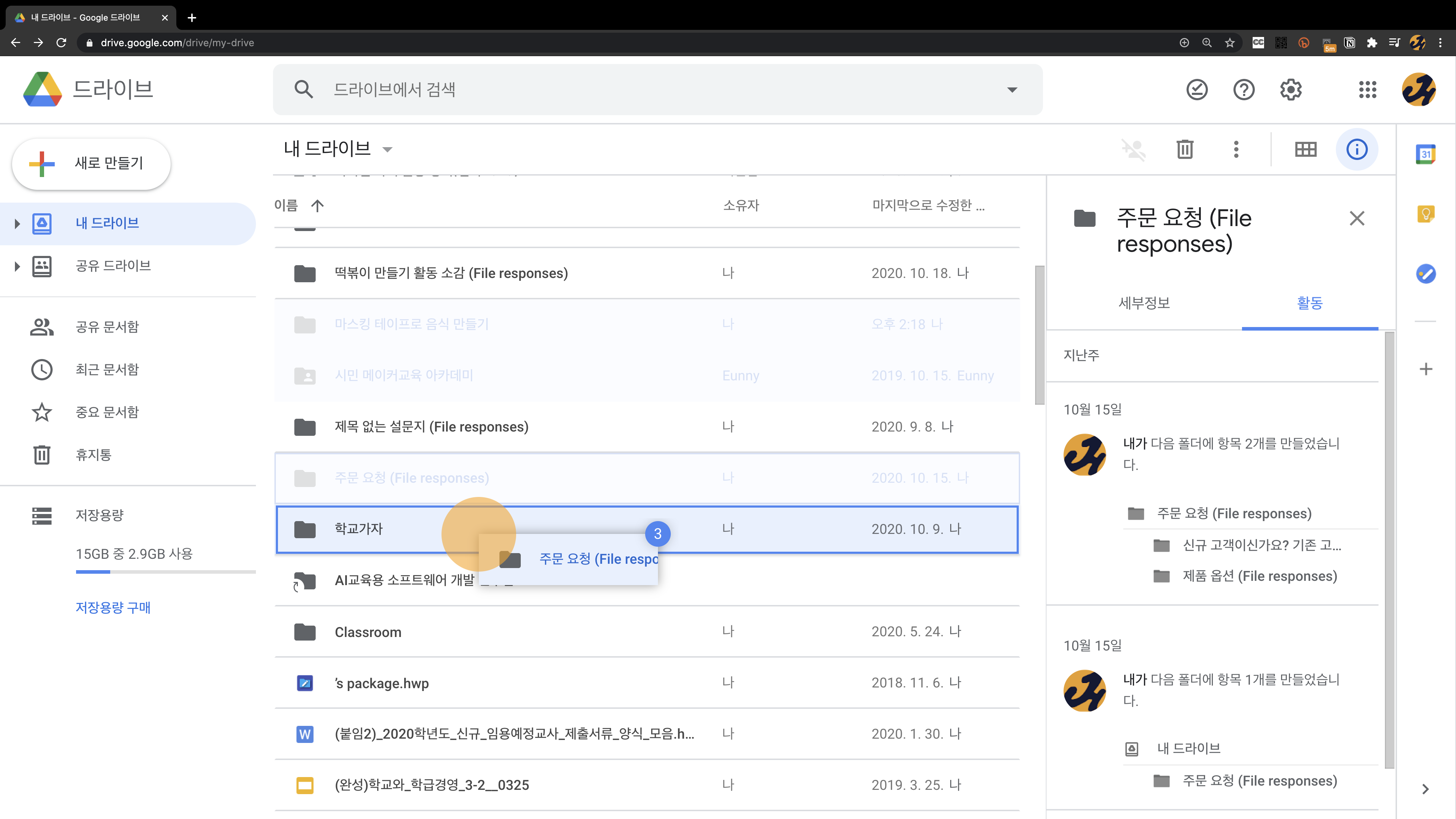The width and height of the screenshot is (1456, 819).
Task: Switch to grid view layout
Action: pos(1306,149)
